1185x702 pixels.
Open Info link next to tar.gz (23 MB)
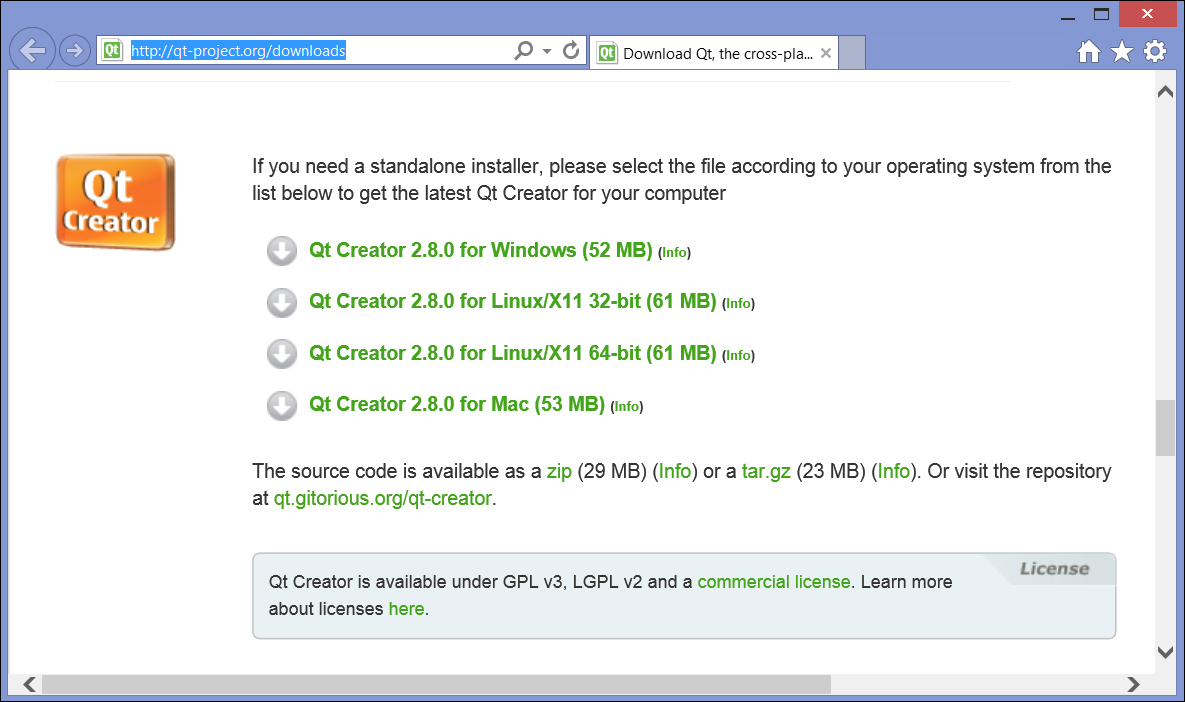click(x=893, y=472)
